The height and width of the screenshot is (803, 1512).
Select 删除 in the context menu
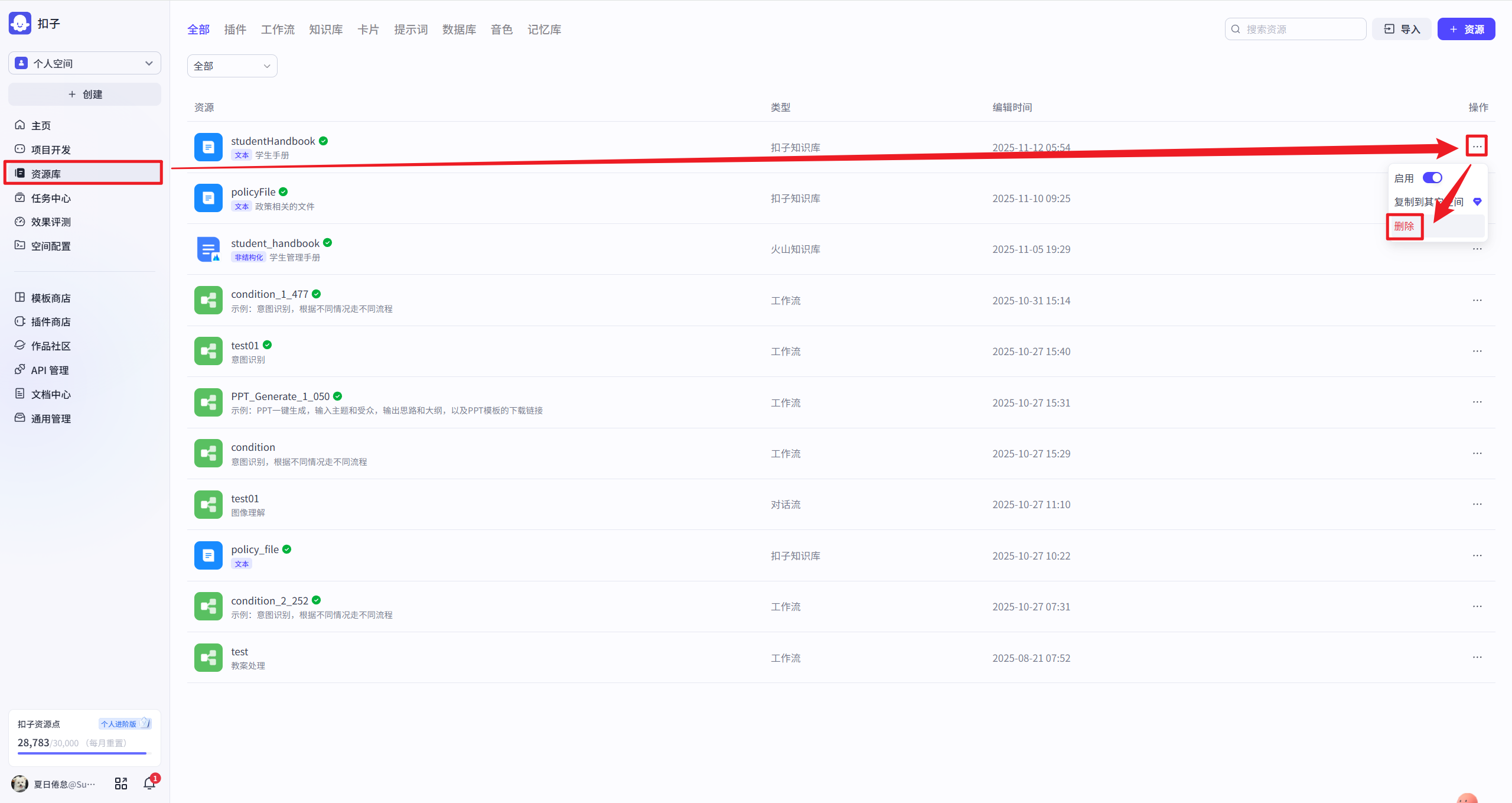[1404, 226]
